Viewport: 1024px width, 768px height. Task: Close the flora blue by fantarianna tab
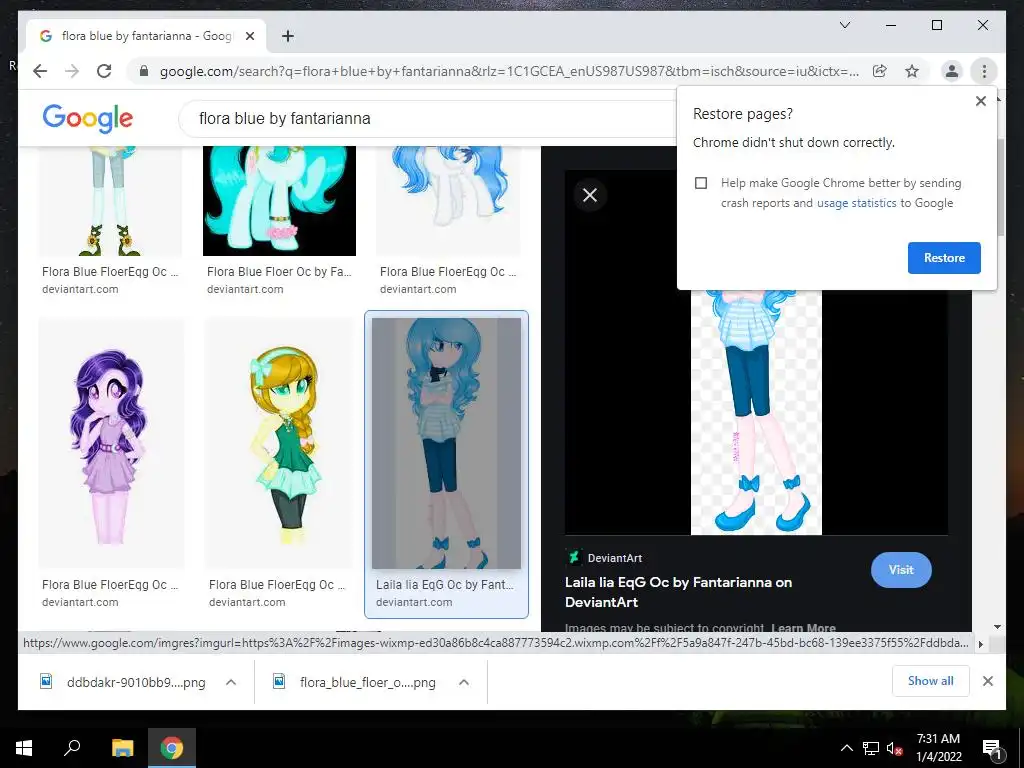(x=249, y=36)
